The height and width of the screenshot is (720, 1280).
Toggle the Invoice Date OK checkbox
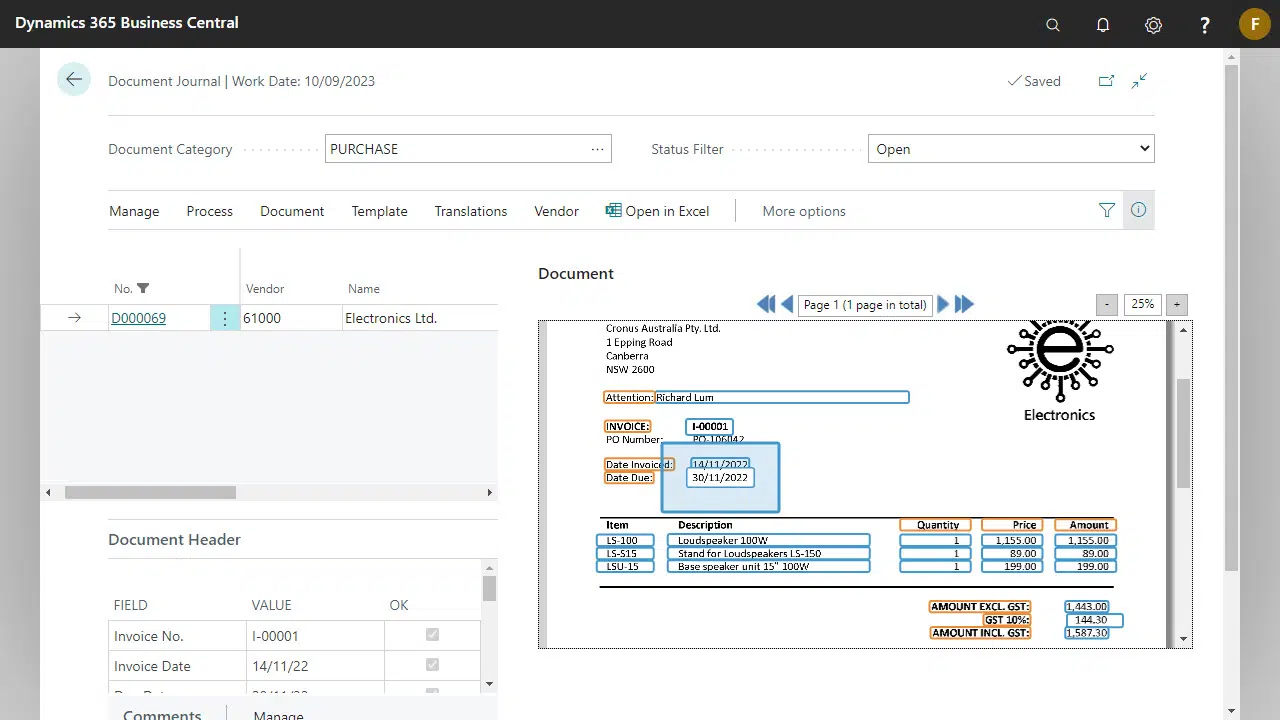click(x=432, y=665)
